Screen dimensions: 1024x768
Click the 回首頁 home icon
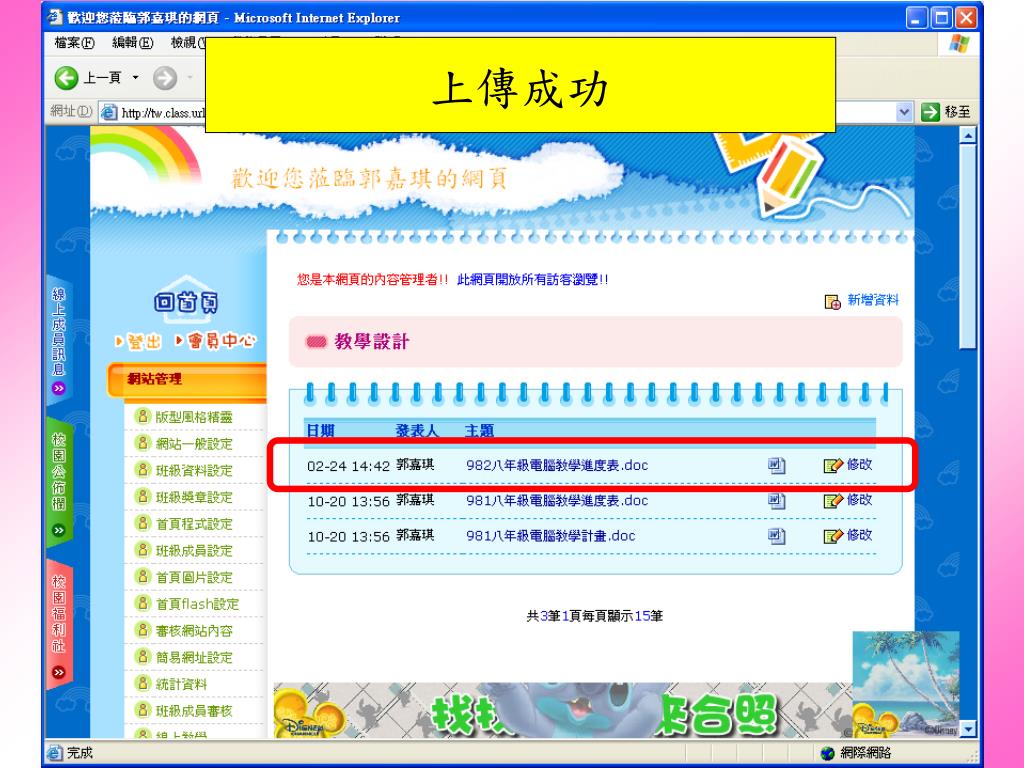186,300
